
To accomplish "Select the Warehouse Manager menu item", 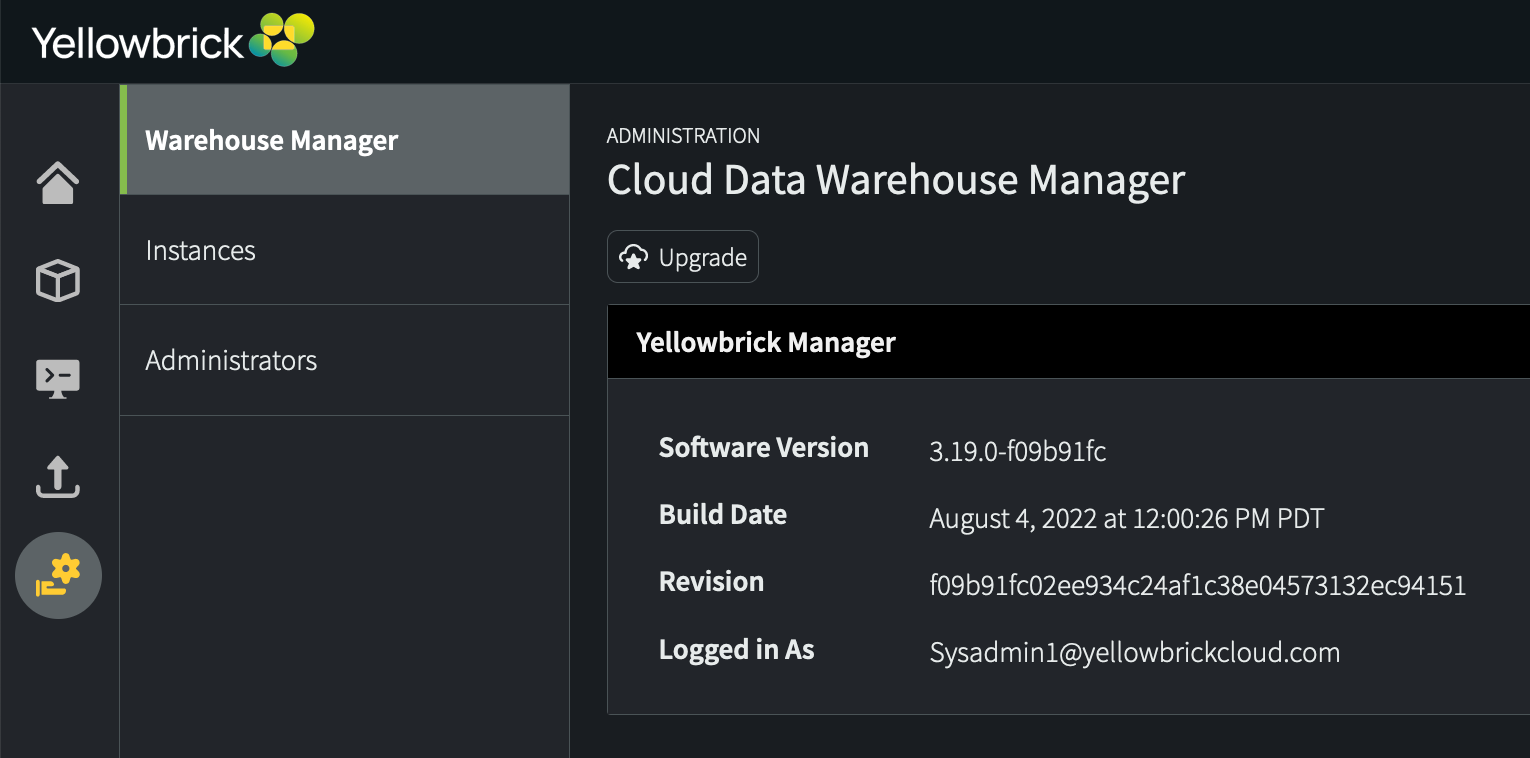I will coord(345,140).
